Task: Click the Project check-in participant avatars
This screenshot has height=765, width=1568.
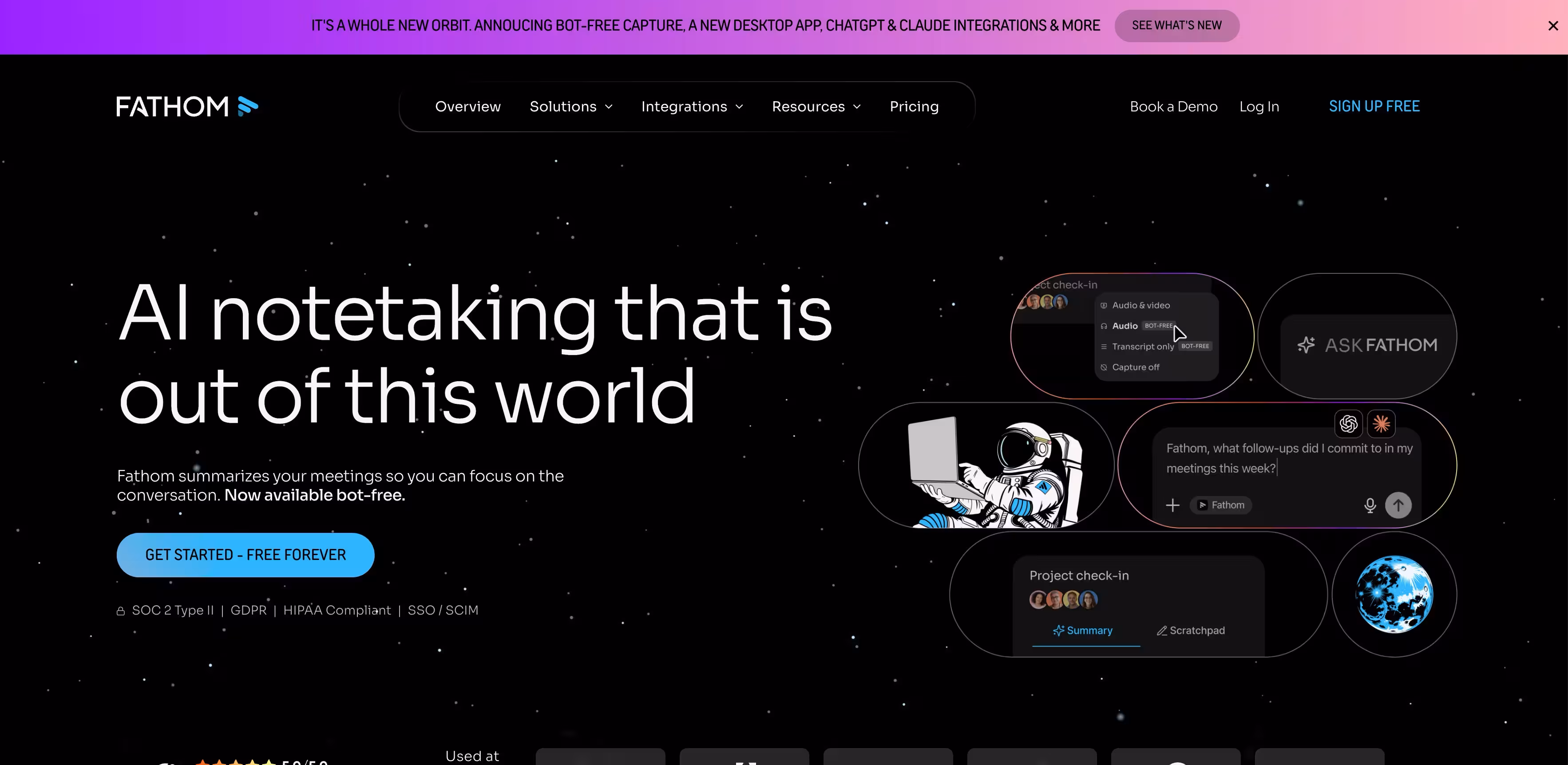Action: coord(1063,599)
